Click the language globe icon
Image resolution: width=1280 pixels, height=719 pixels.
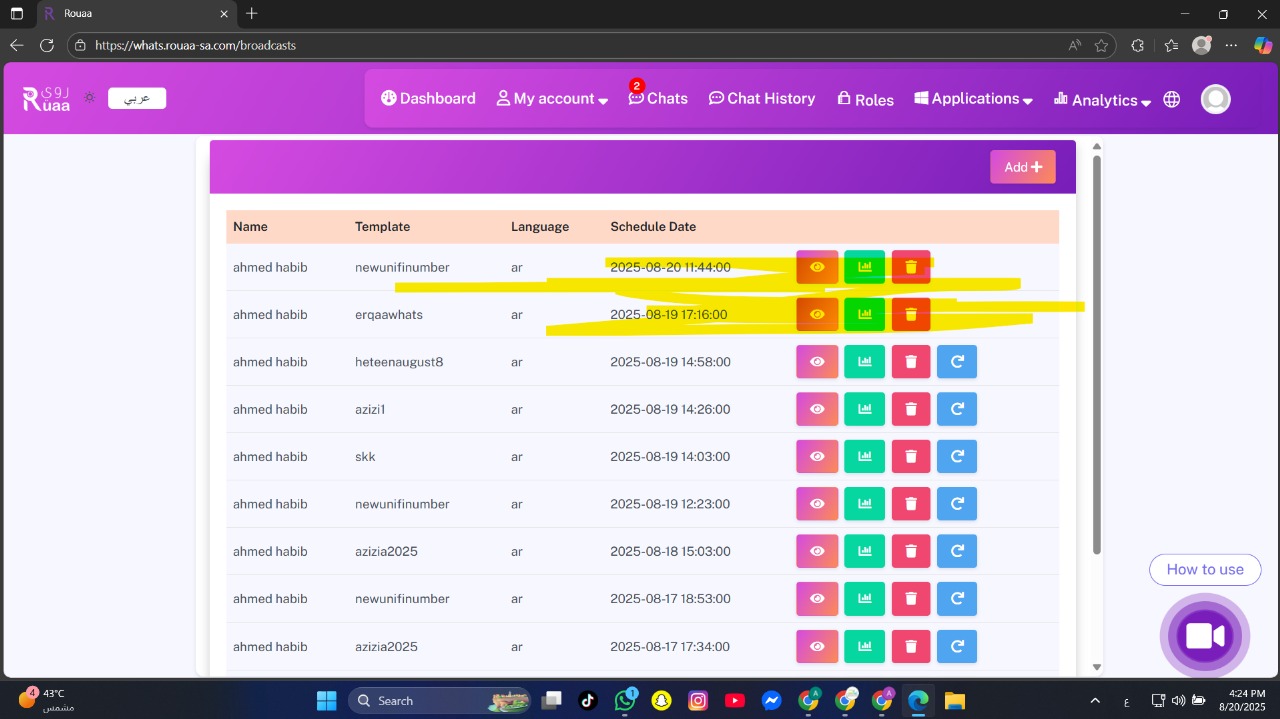click(1172, 99)
